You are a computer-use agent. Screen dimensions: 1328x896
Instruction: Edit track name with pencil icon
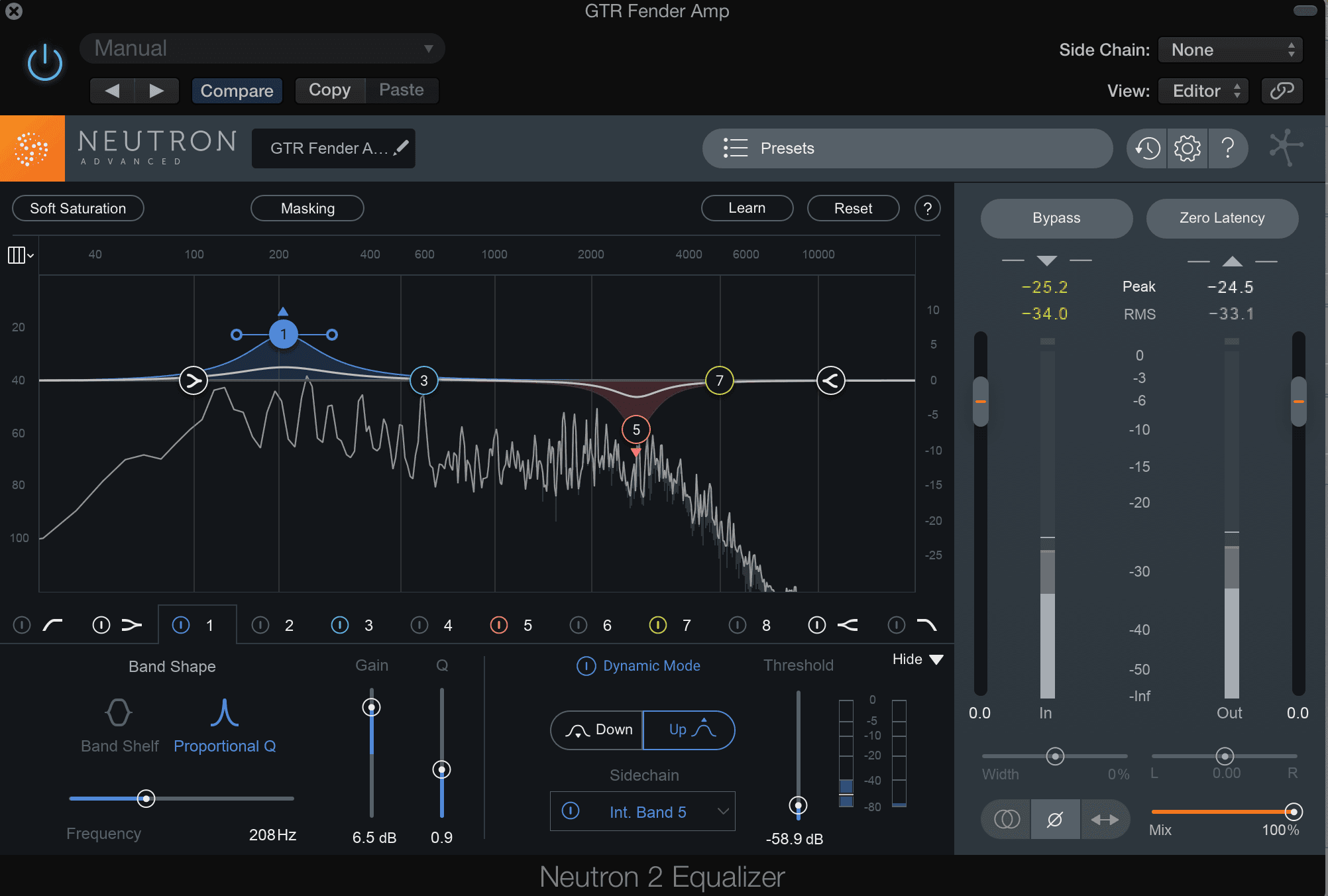tap(400, 148)
